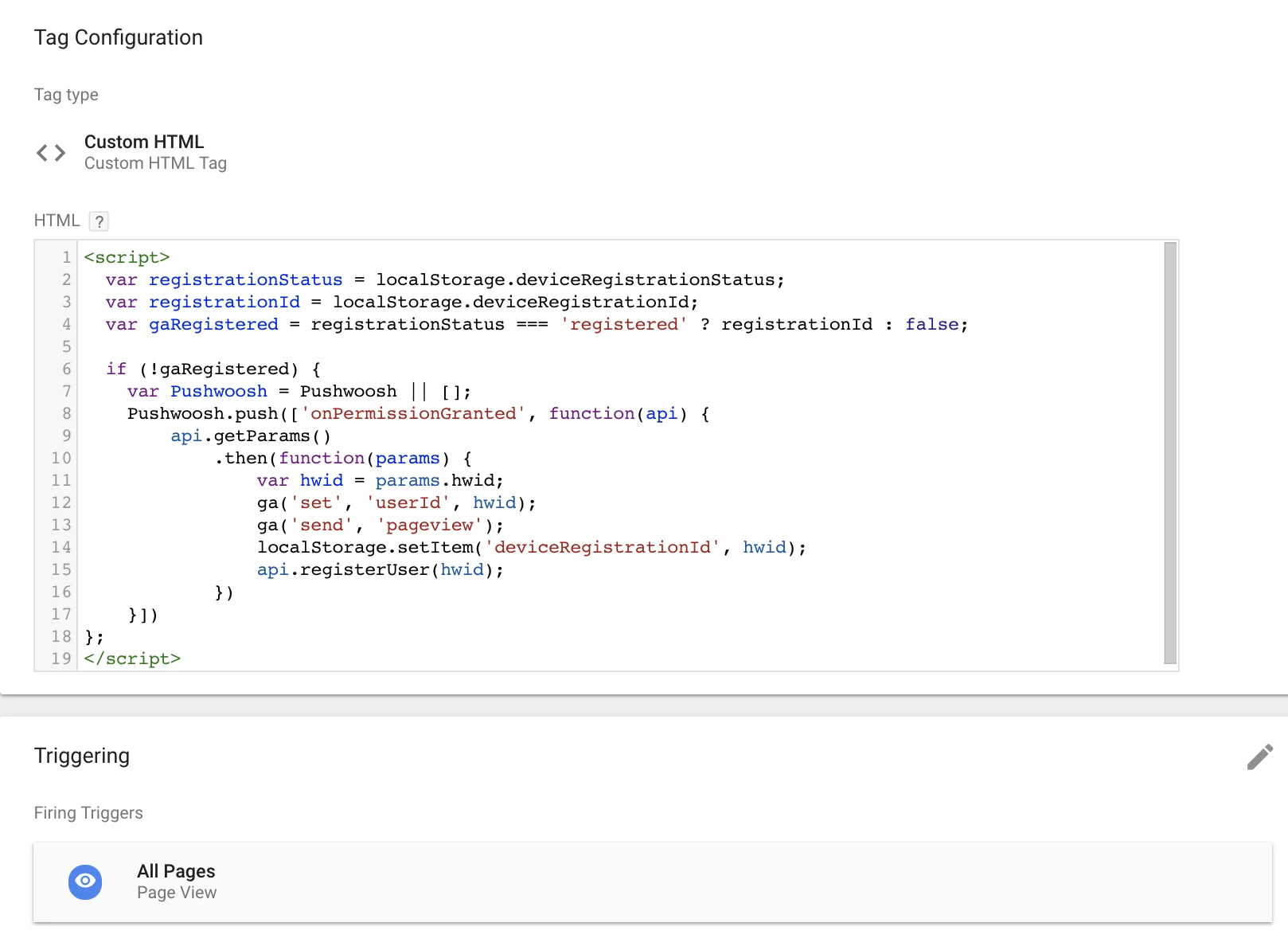The height and width of the screenshot is (946, 1288).
Task: Click the blue Page View eye icon
Action: [84, 881]
